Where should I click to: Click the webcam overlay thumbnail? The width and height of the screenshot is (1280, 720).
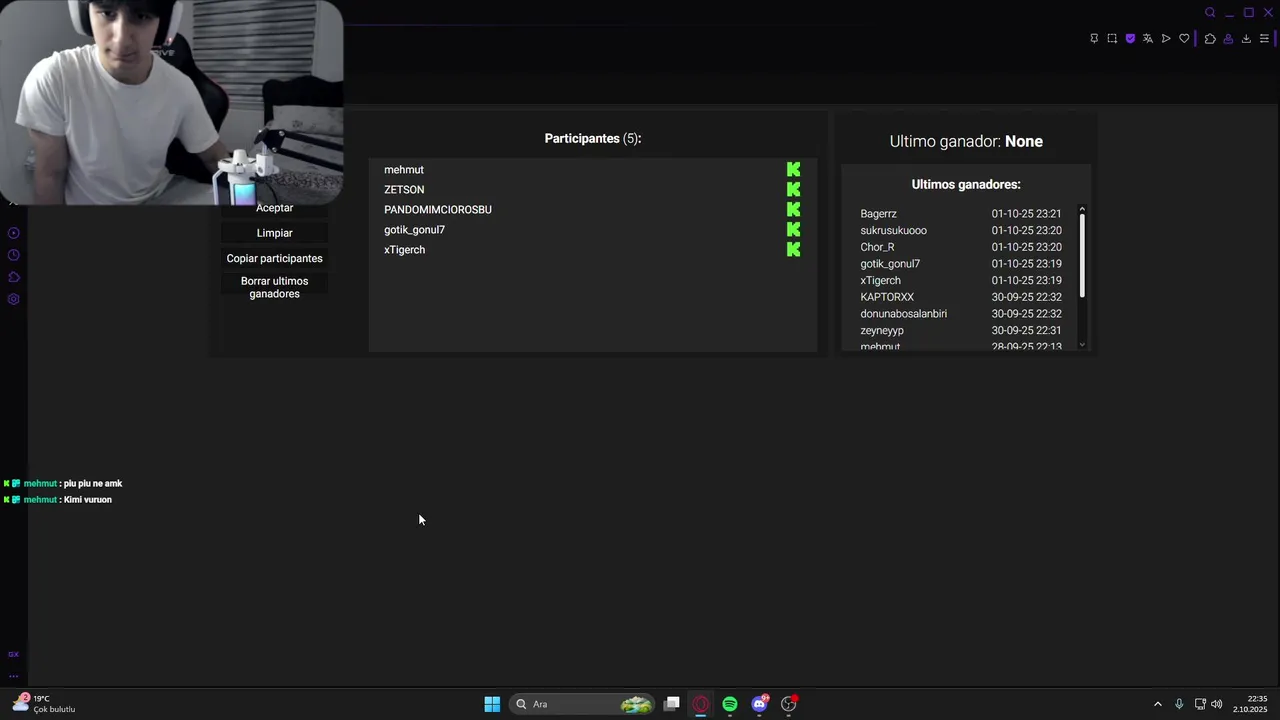[x=171, y=102]
